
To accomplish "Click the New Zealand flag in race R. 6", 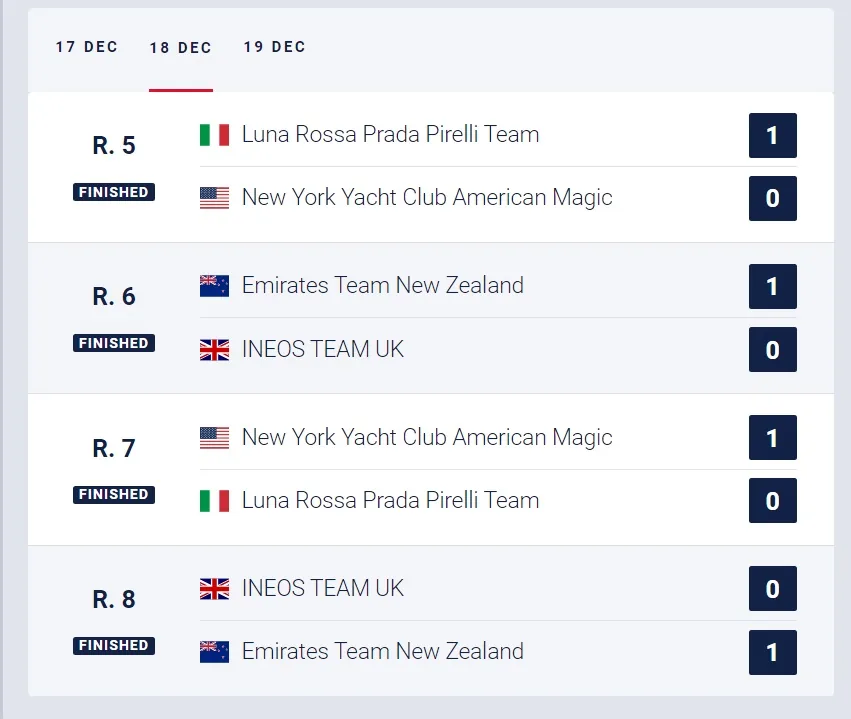I will (x=214, y=286).
